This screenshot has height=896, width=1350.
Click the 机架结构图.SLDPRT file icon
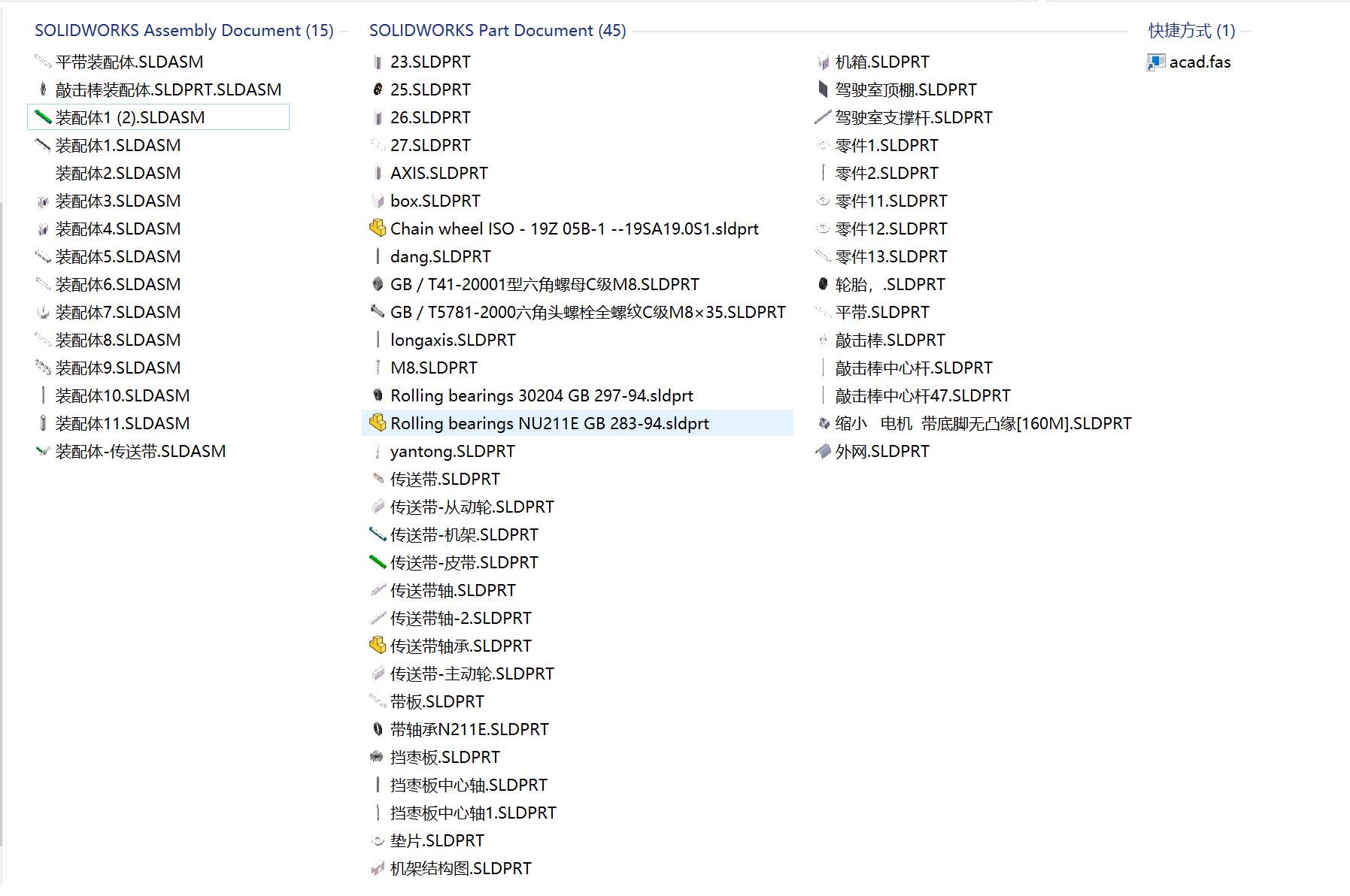378,868
